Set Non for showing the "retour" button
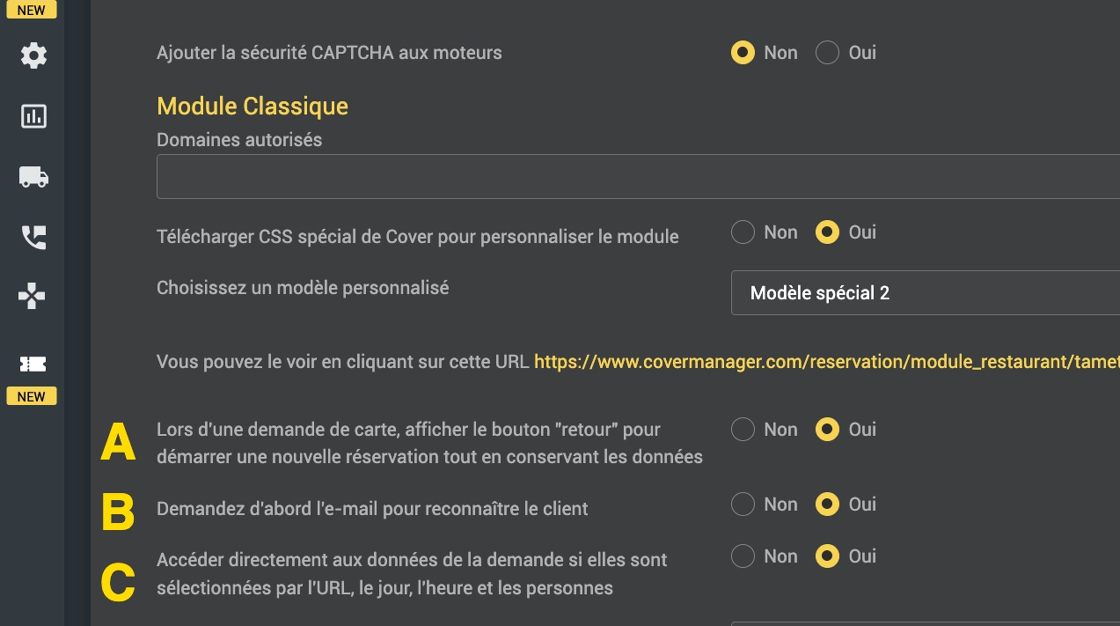The image size is (1120, 626). 743,429
